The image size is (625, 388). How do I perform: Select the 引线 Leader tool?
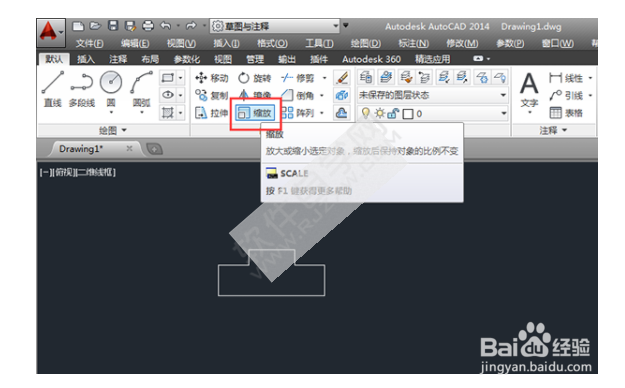point(566,96)
